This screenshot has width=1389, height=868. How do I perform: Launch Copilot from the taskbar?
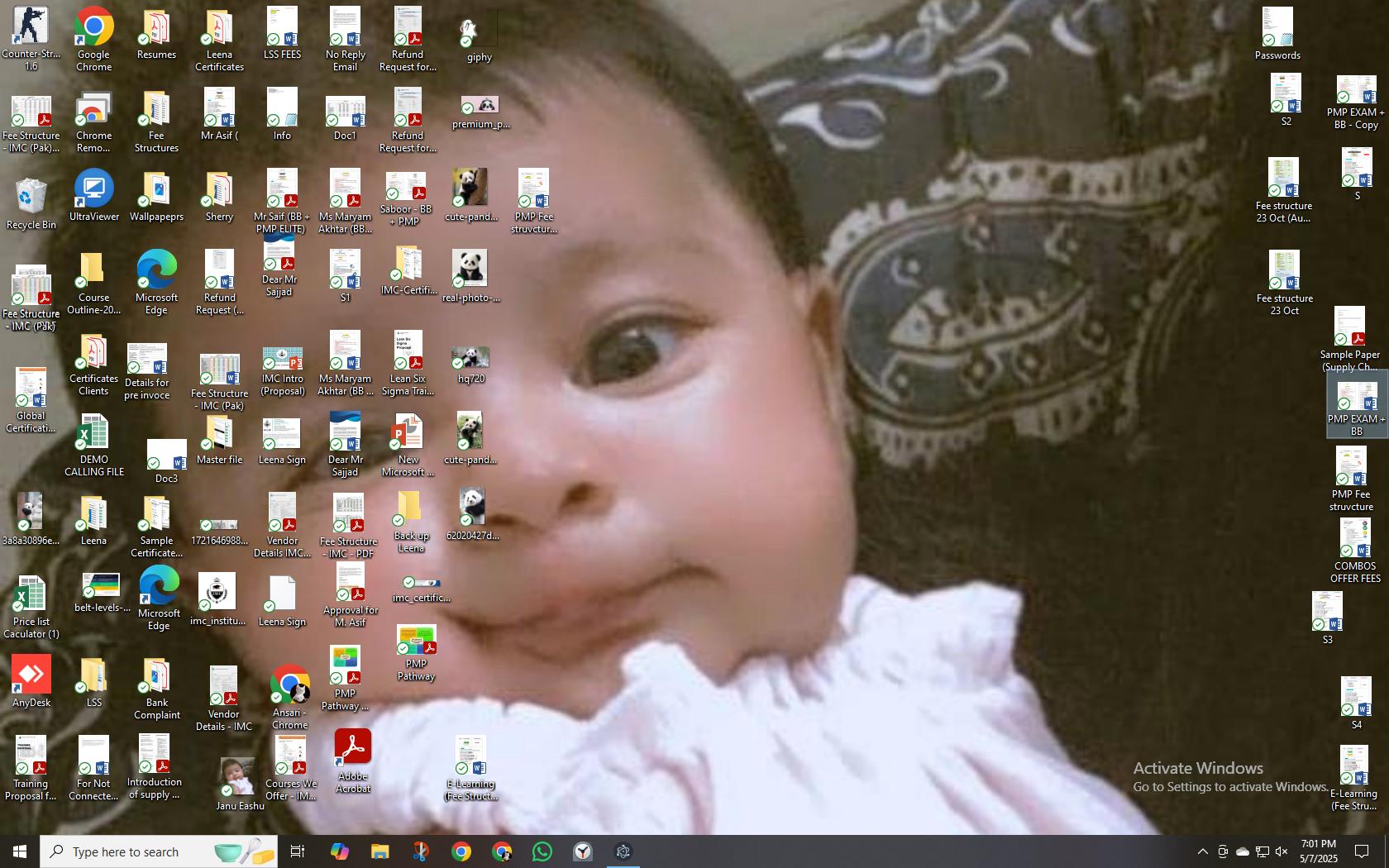click(x=340, y=851)
